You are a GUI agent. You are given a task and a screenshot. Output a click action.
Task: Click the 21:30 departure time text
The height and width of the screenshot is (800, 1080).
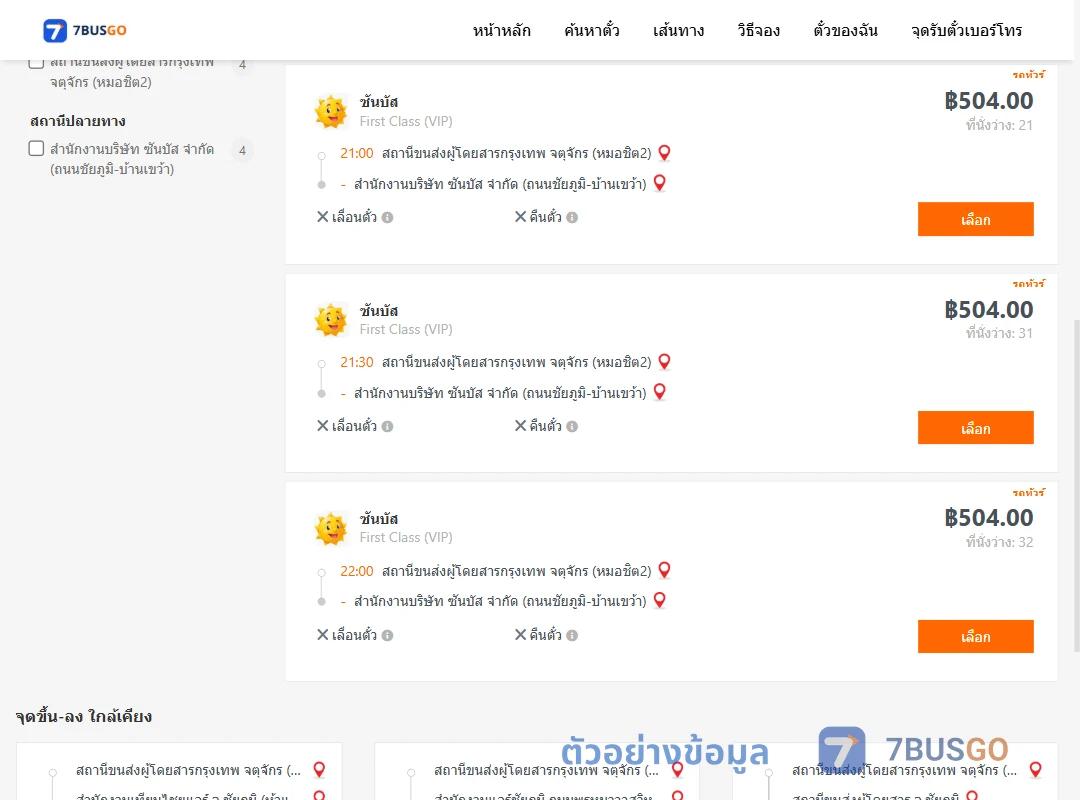[x=357, y=362]
